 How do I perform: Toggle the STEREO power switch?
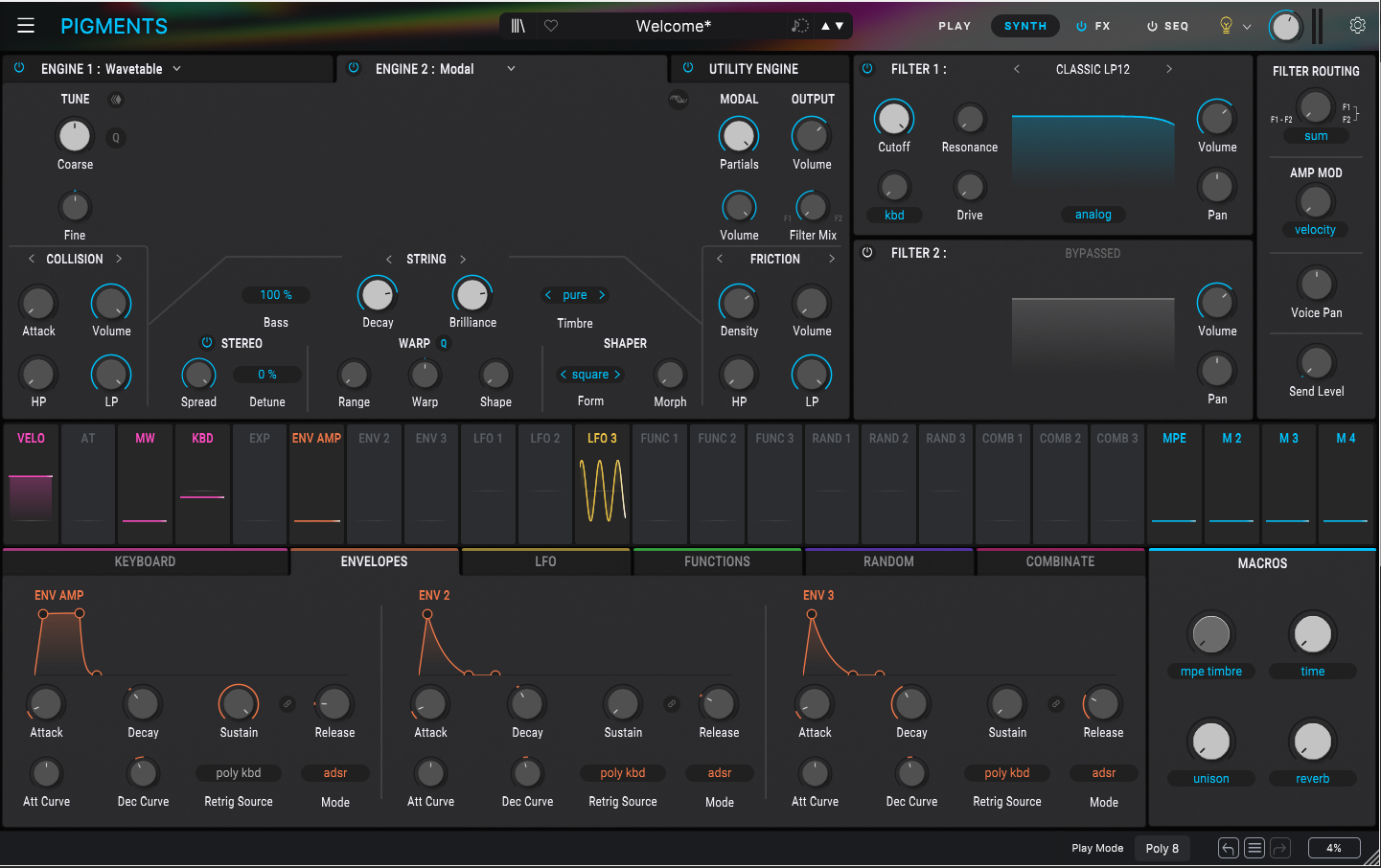coord(206,343)
